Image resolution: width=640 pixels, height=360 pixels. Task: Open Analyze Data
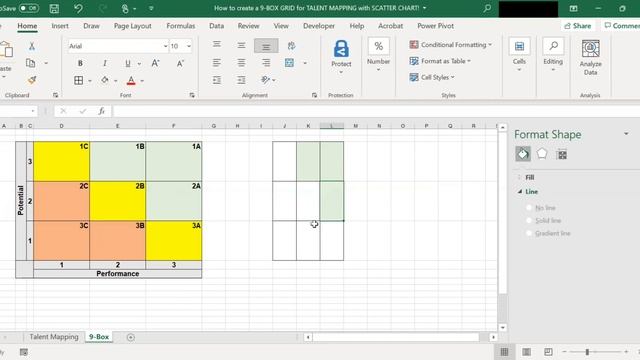(x=590, y=57)
